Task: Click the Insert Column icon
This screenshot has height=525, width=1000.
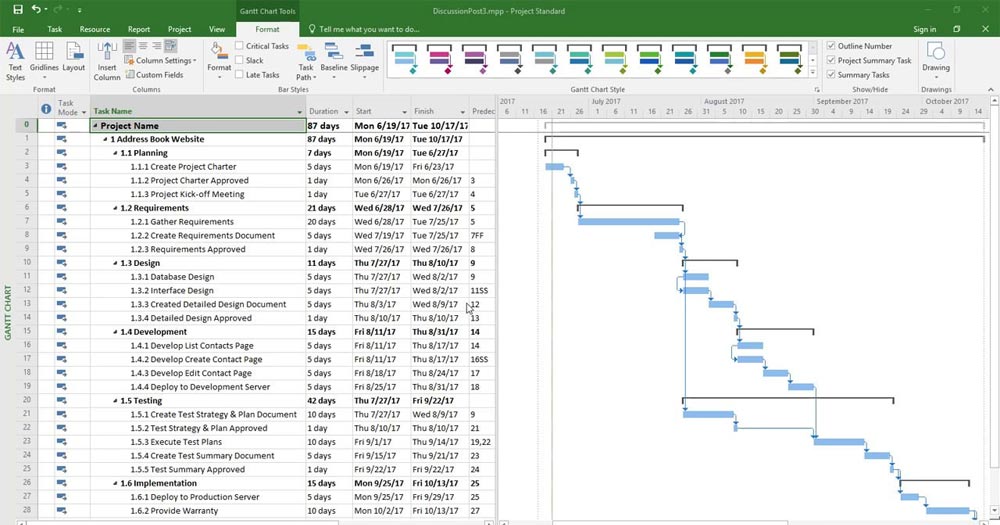Action: [x=107, y=60]
